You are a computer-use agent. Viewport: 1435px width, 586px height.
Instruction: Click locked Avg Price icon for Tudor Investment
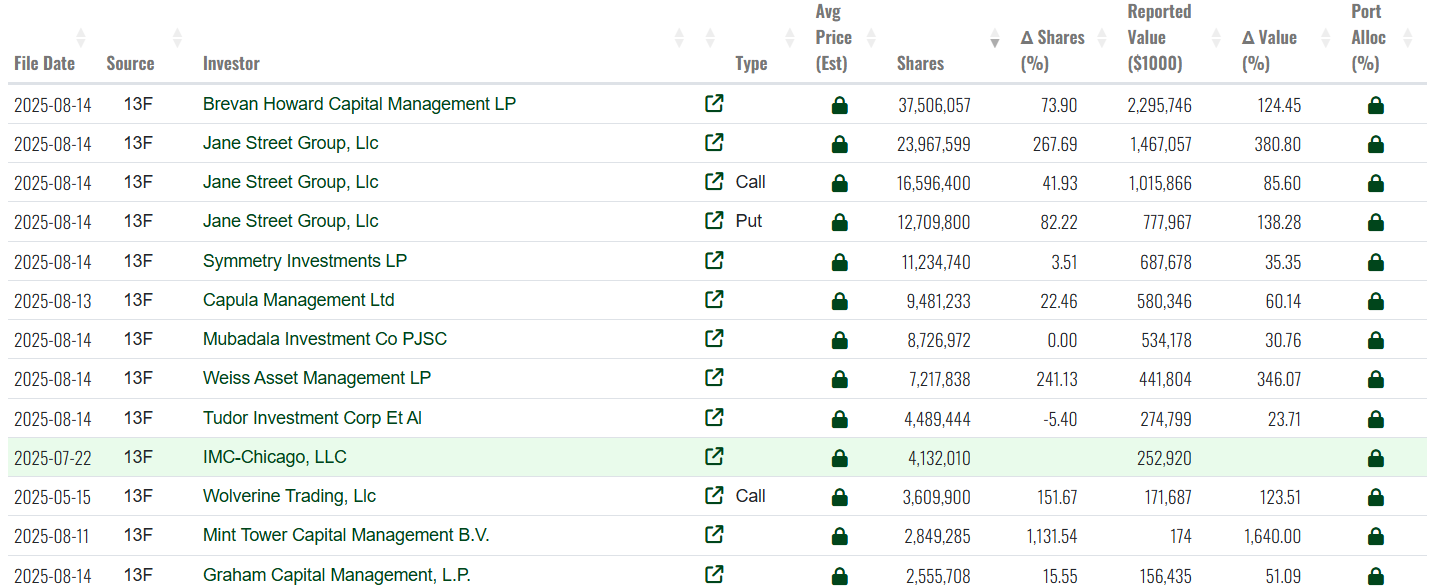pyautogui.click(x=840, y=418)
